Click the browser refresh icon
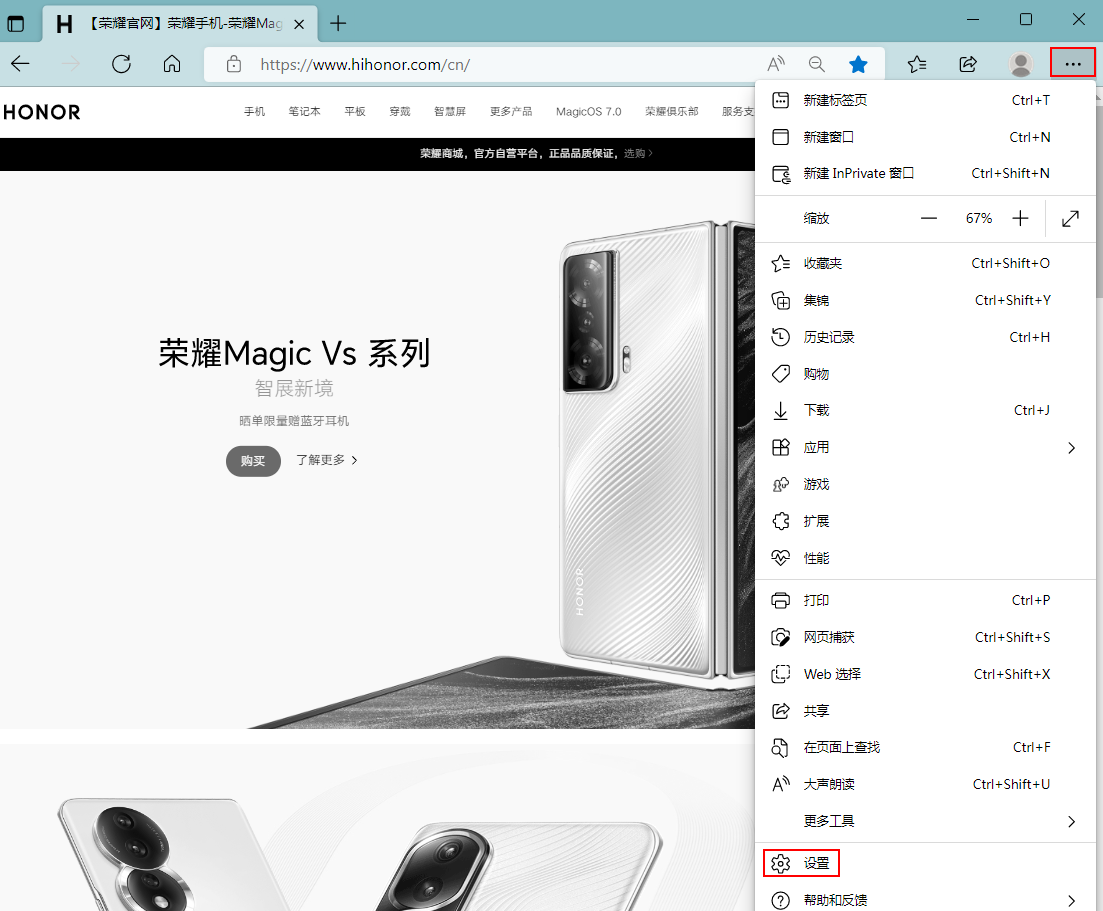Screen dimensions: 1103x911 tap(121, 64)
